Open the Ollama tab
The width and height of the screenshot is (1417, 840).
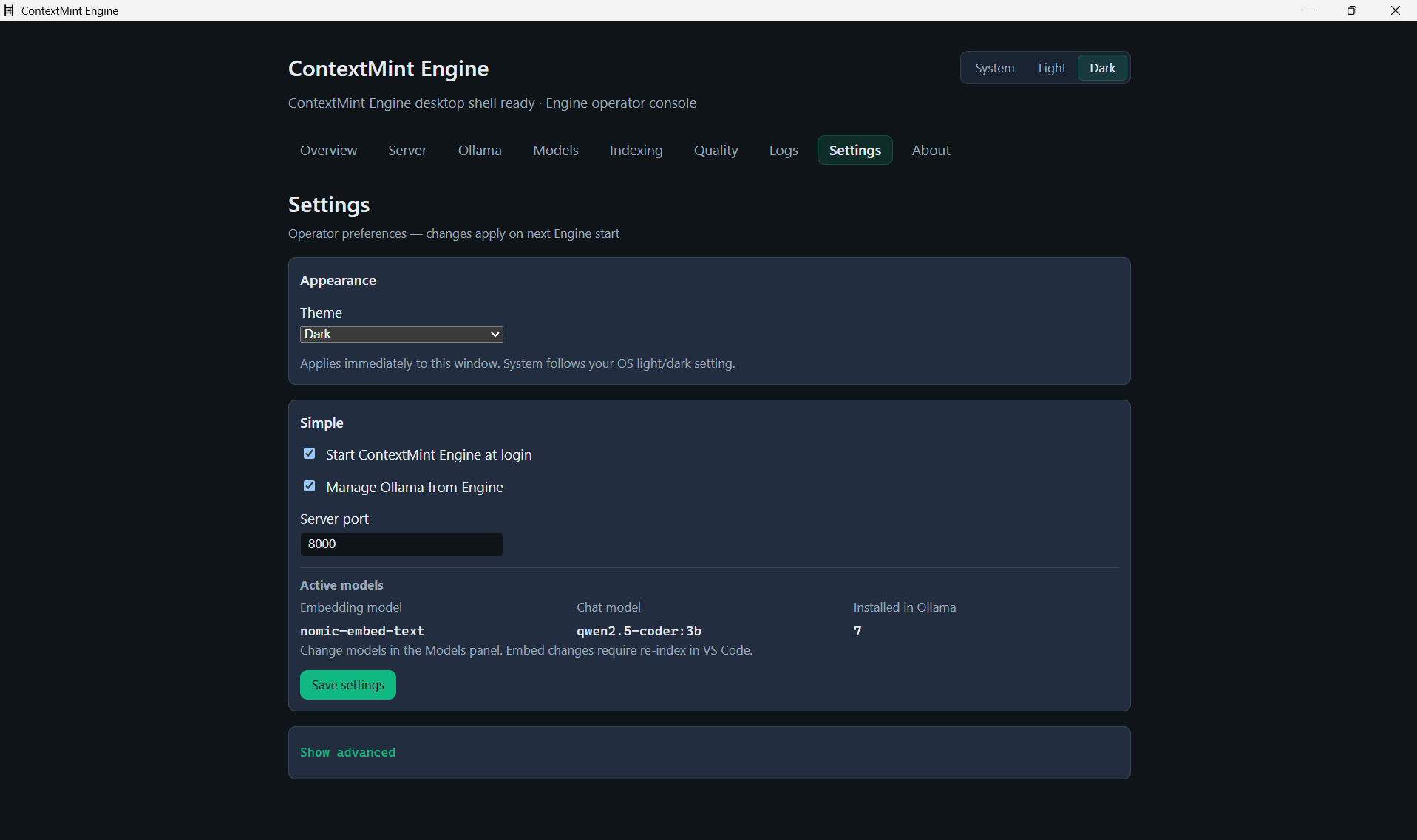[480, 150]
